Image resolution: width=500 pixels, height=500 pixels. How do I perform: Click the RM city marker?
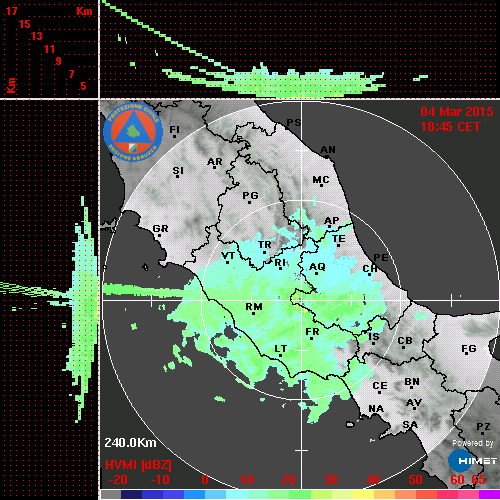pyautogui.click(x=254, y=314)
